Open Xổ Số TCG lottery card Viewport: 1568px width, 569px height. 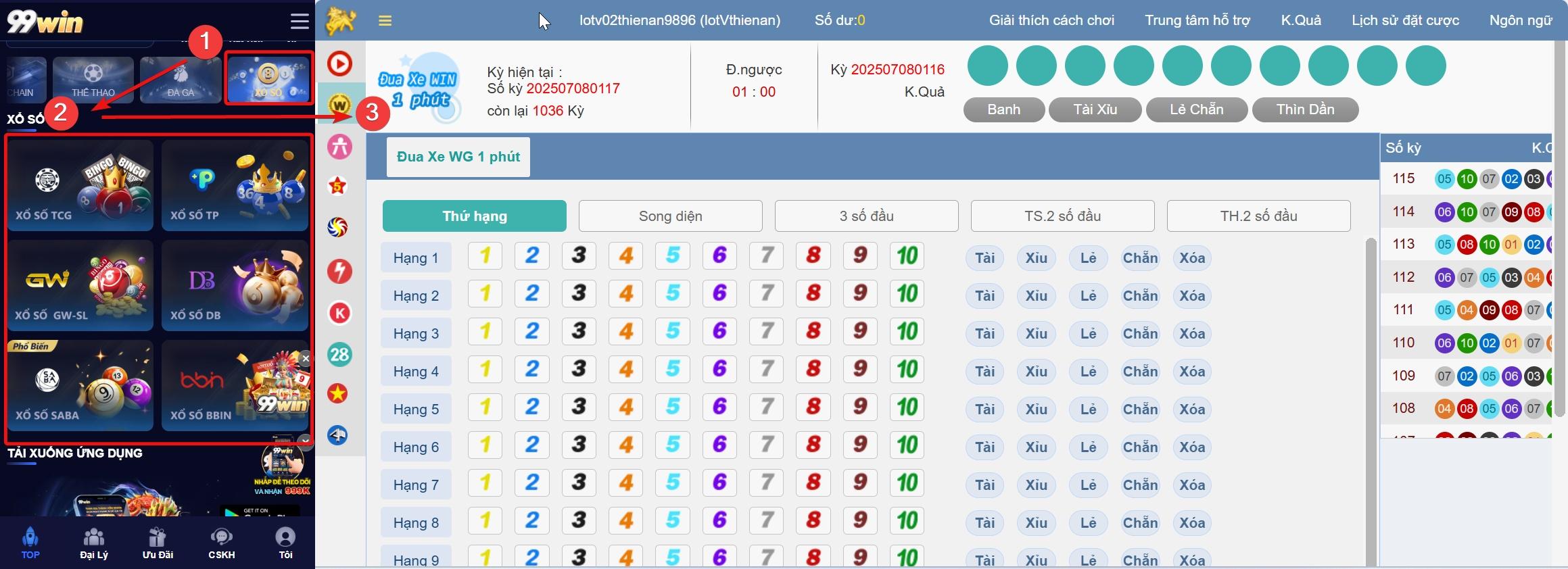[80, 185]
